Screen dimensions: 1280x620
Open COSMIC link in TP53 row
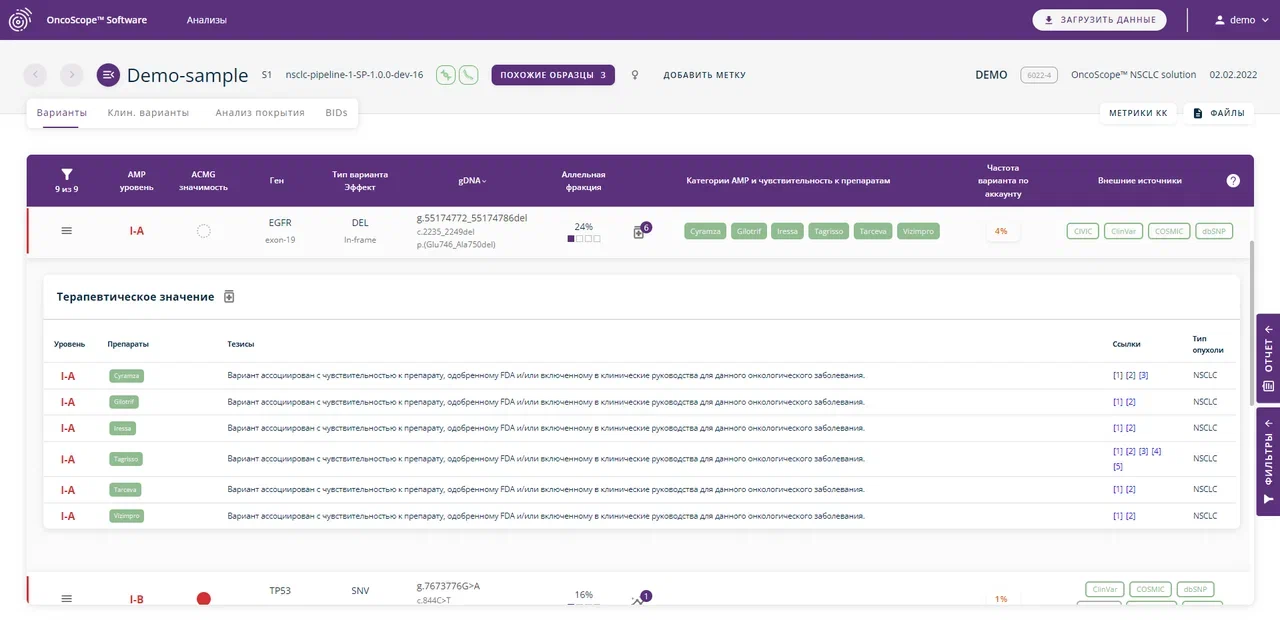tap(1151, 589)
